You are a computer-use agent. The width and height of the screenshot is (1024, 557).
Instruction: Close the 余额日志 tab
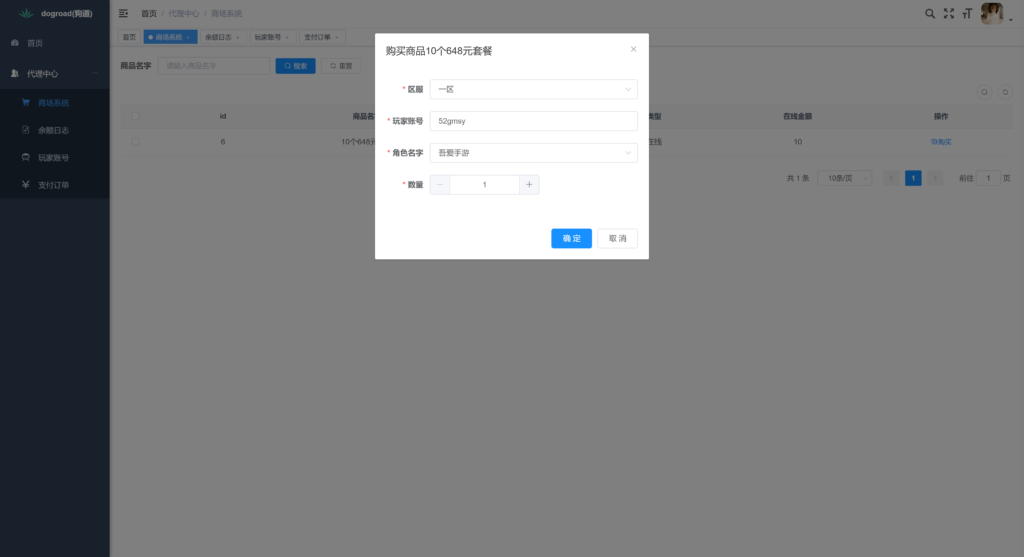point(237,37)
